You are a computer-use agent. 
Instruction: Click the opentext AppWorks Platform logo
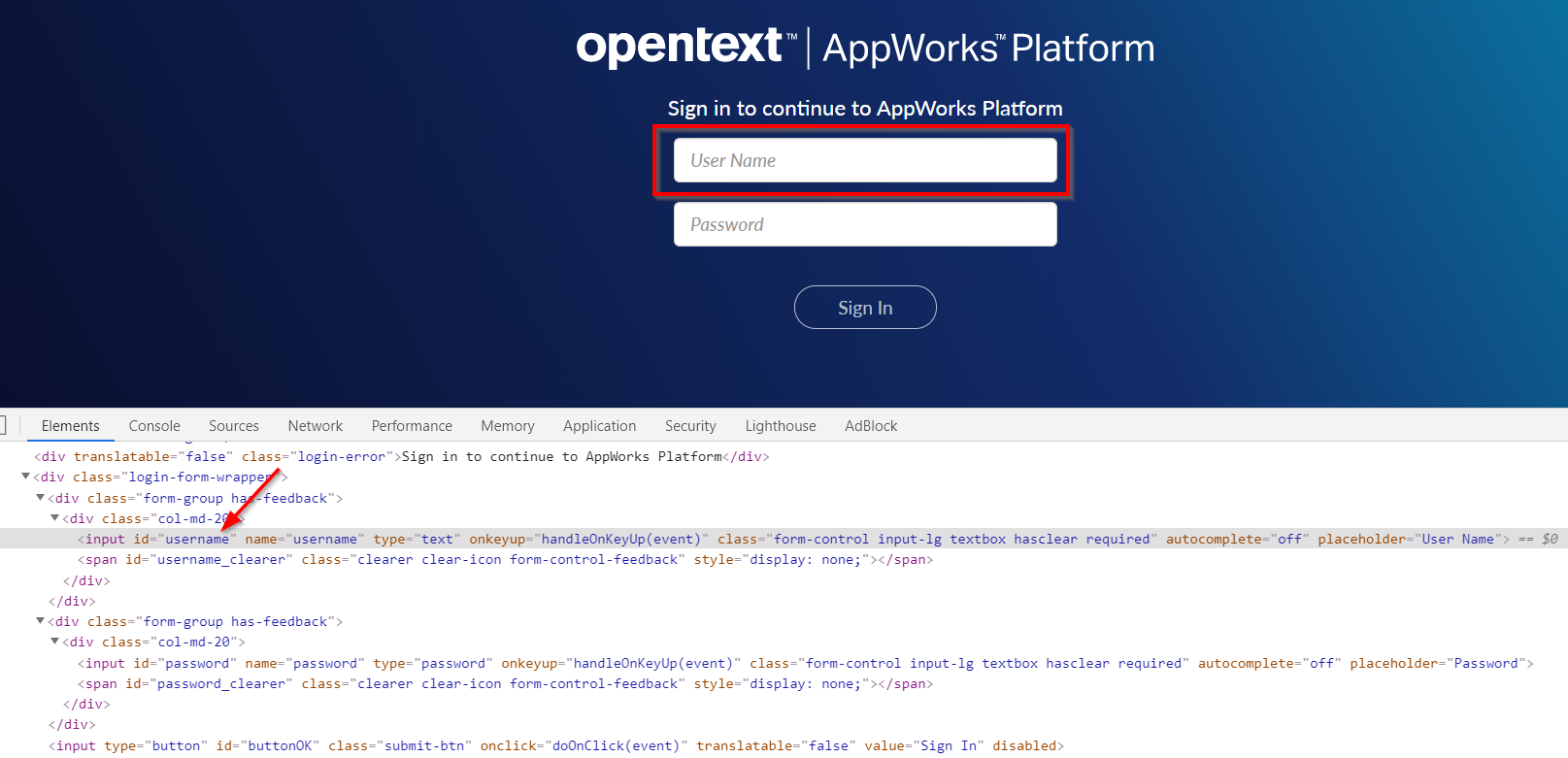[x=864, y=48]
